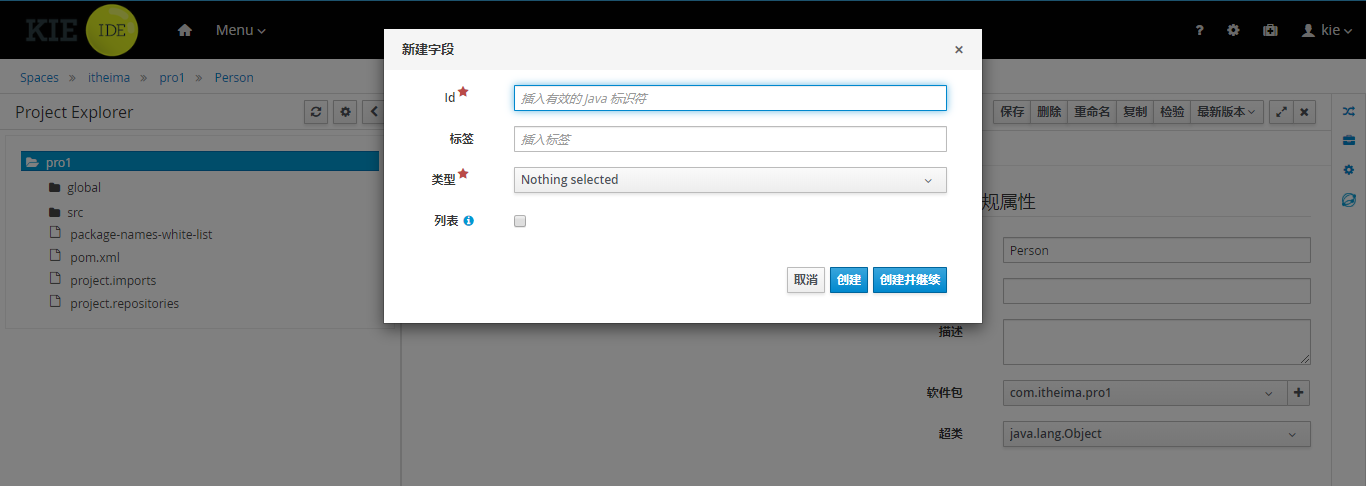Screen dimensions: 1366x486
Task: Open the 类型 Nothing selected dropdown
Action: tap(730, 180)
